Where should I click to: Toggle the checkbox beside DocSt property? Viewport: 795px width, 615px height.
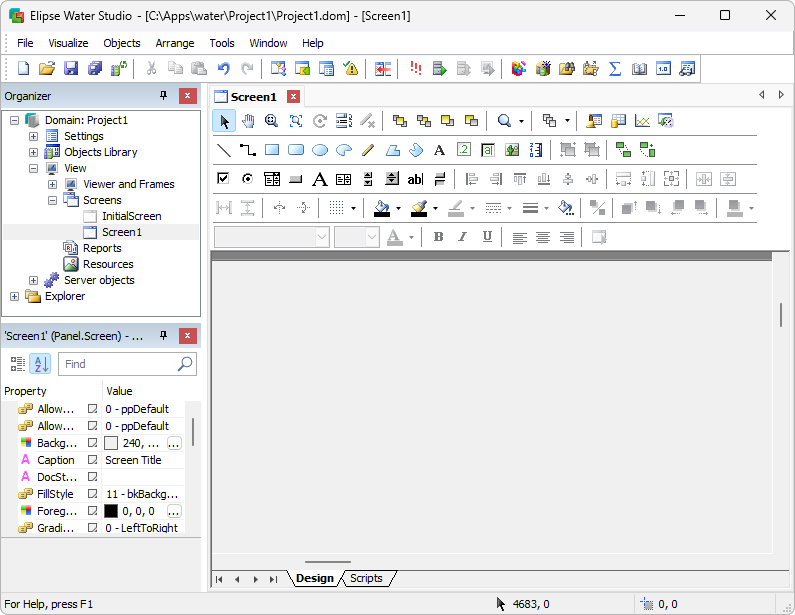click(92, 477)
